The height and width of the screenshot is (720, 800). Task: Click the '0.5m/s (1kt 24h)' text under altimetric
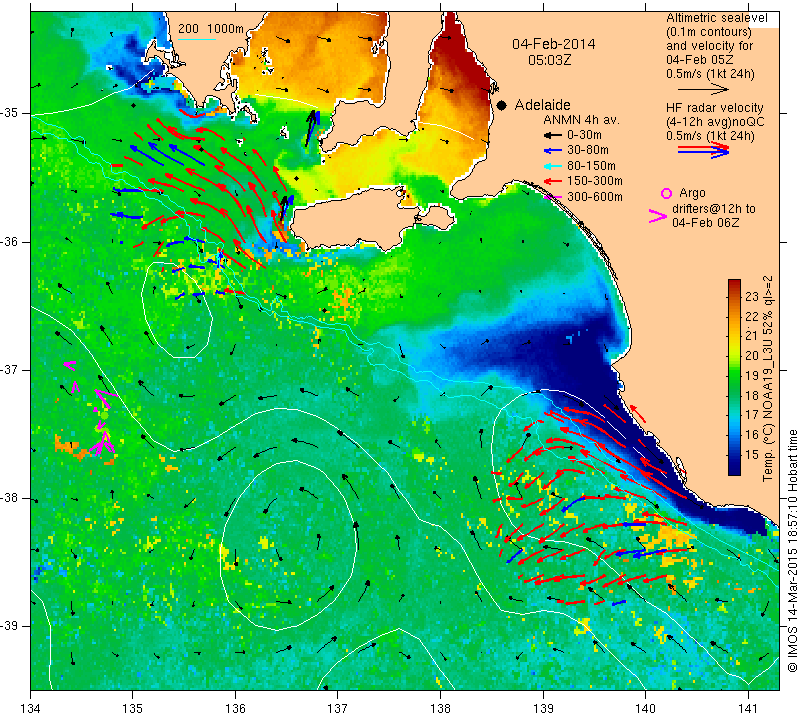point(710,74)
